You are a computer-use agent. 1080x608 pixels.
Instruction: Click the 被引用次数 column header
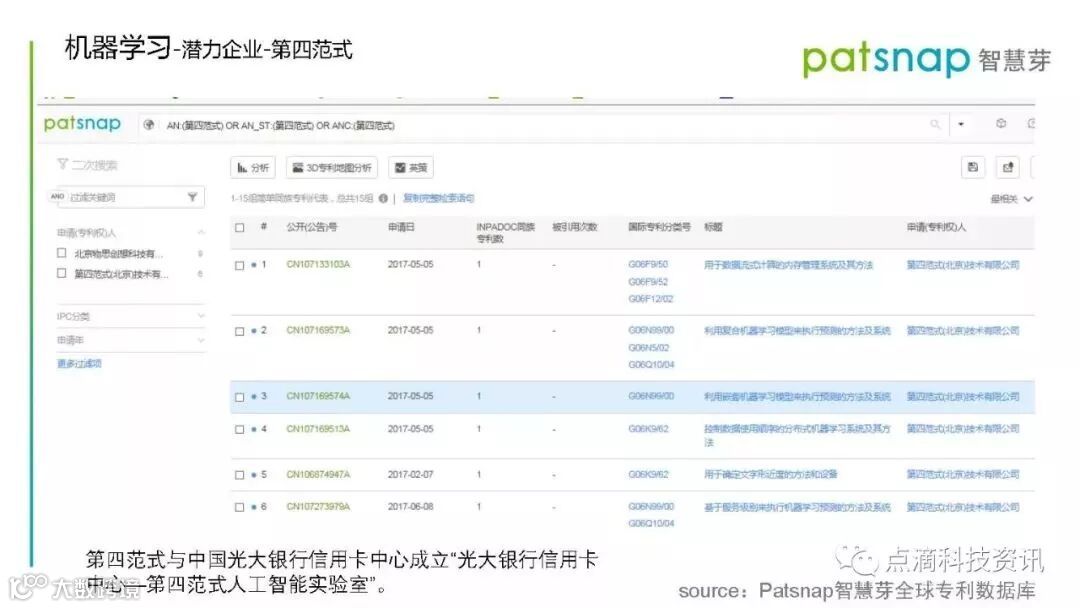[574, 227]
